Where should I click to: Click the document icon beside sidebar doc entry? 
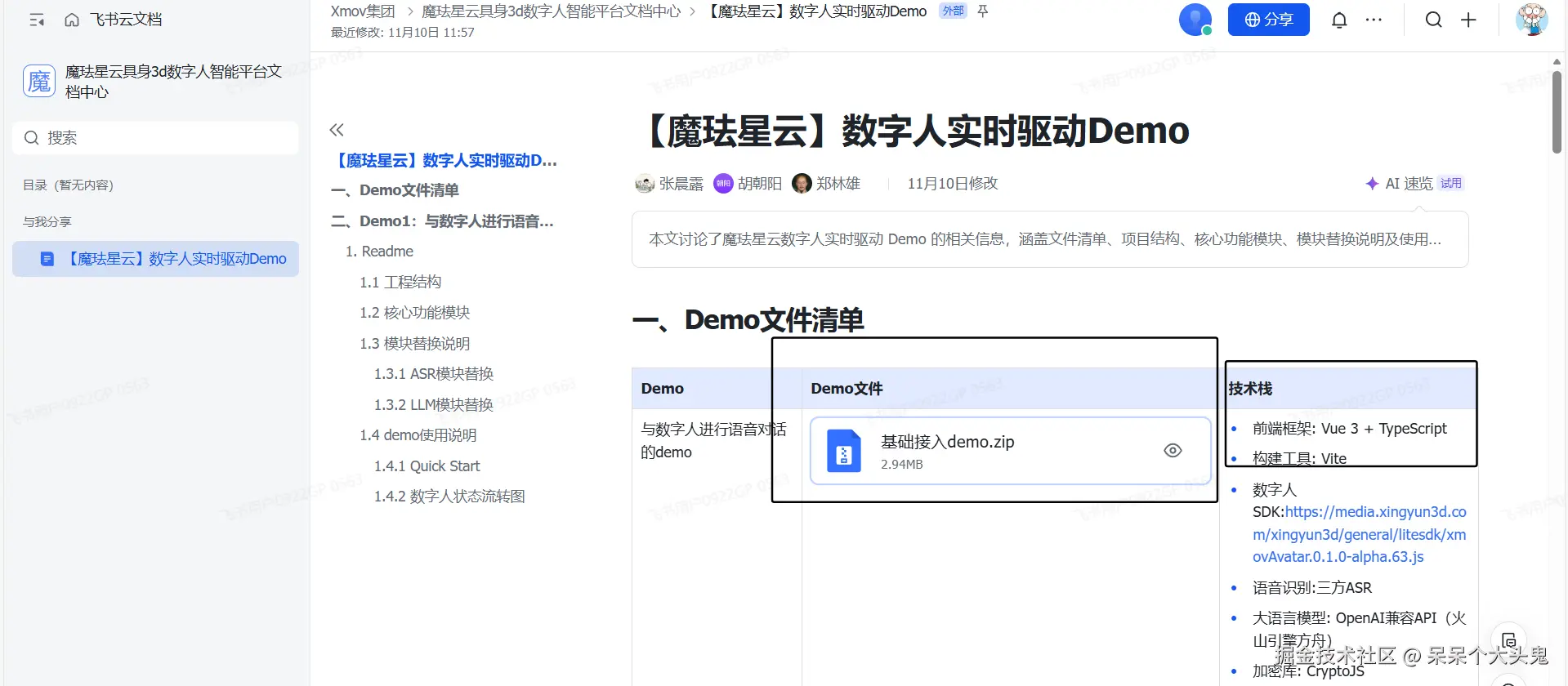pyautogui.click(x=47, y=259)
